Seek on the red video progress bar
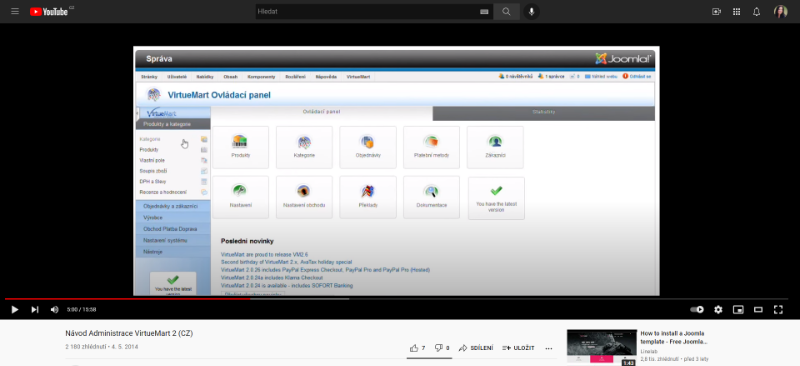The width and height of the screenshot is (800, 366). 128,299
